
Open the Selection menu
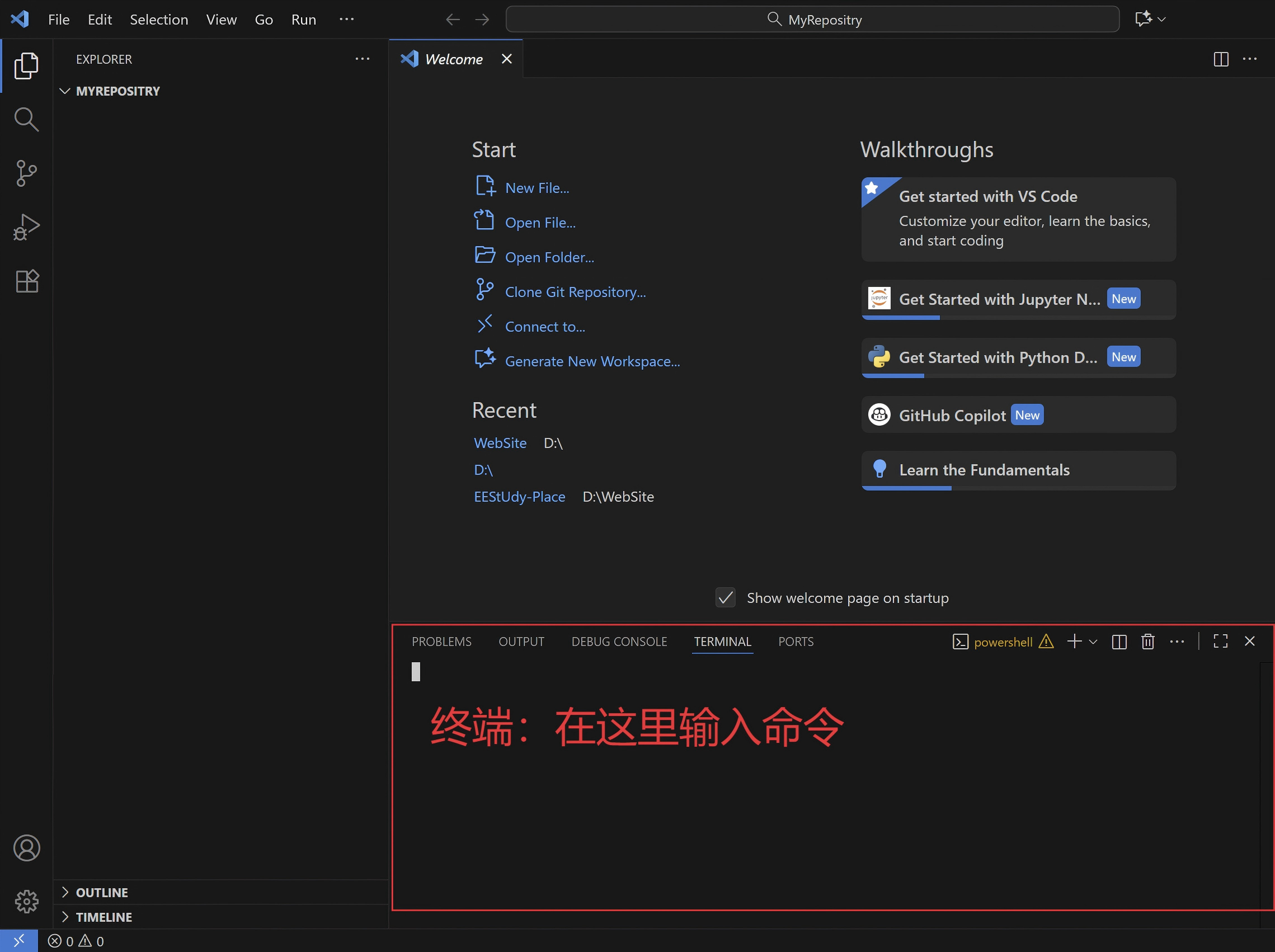158,20
